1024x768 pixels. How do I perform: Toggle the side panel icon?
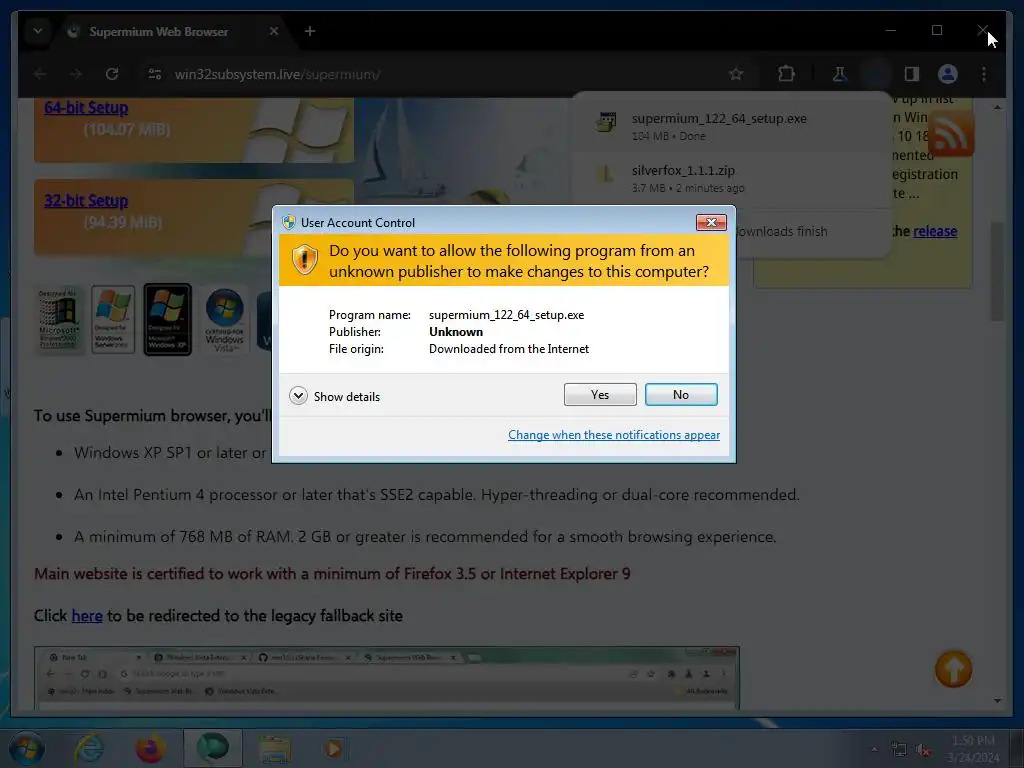pos(912,74)
